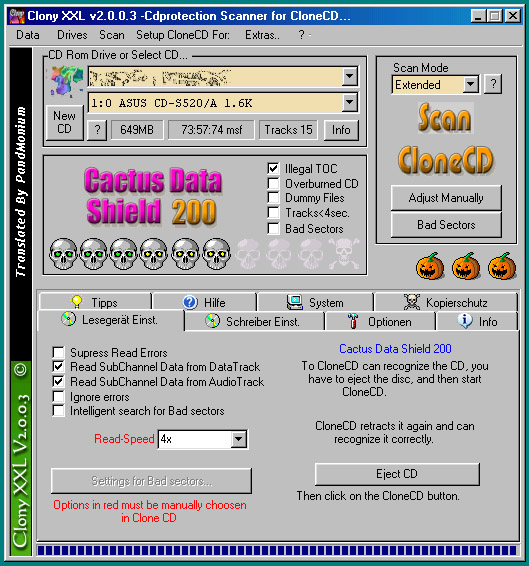Click the blue Cactus Data Shield 200 heading
This screenshot has width=529, height=566.
point(395,349)
